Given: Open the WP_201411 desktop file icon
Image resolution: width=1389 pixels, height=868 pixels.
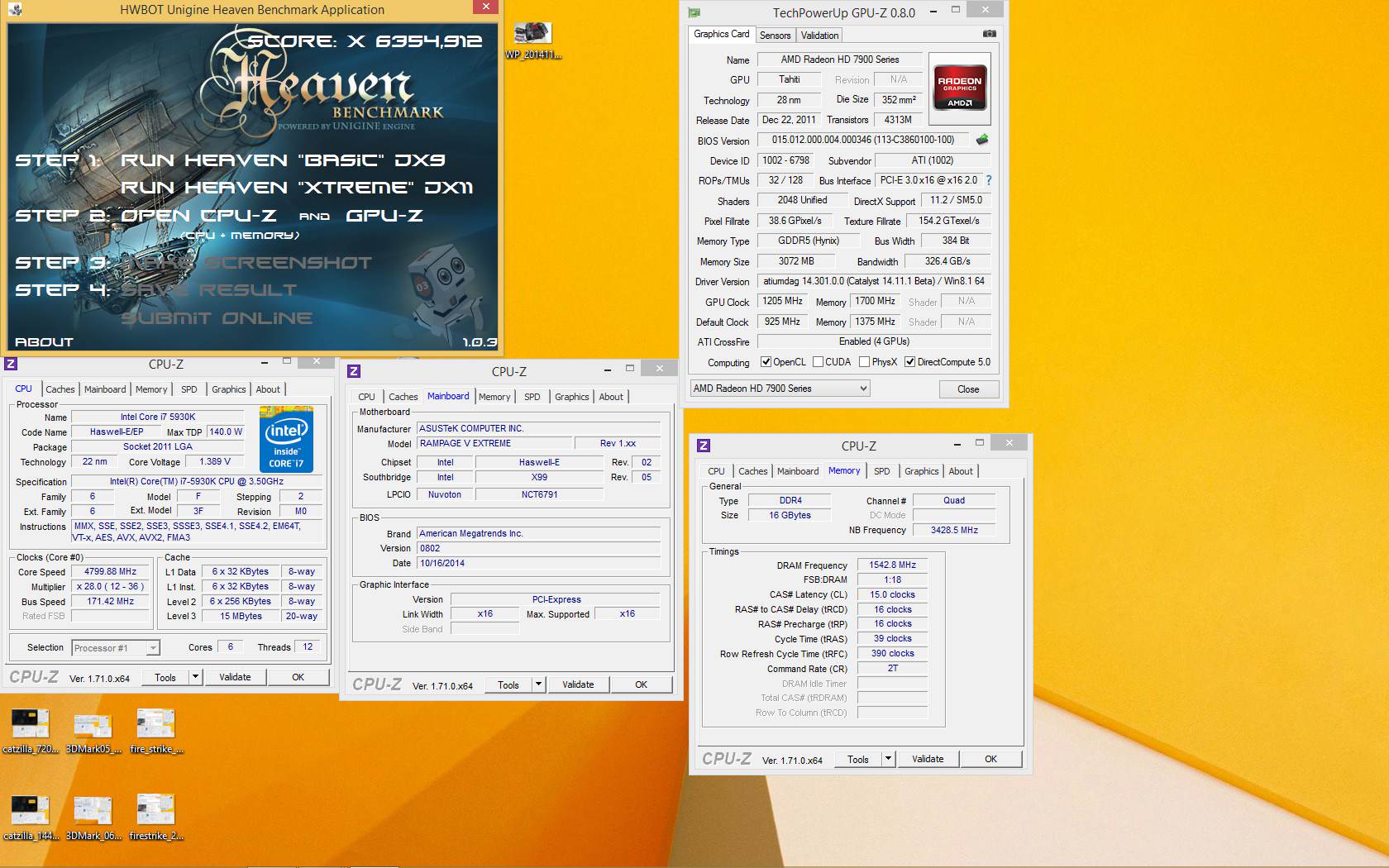Looking at the screenshot, I should click(x=532, y=40).
